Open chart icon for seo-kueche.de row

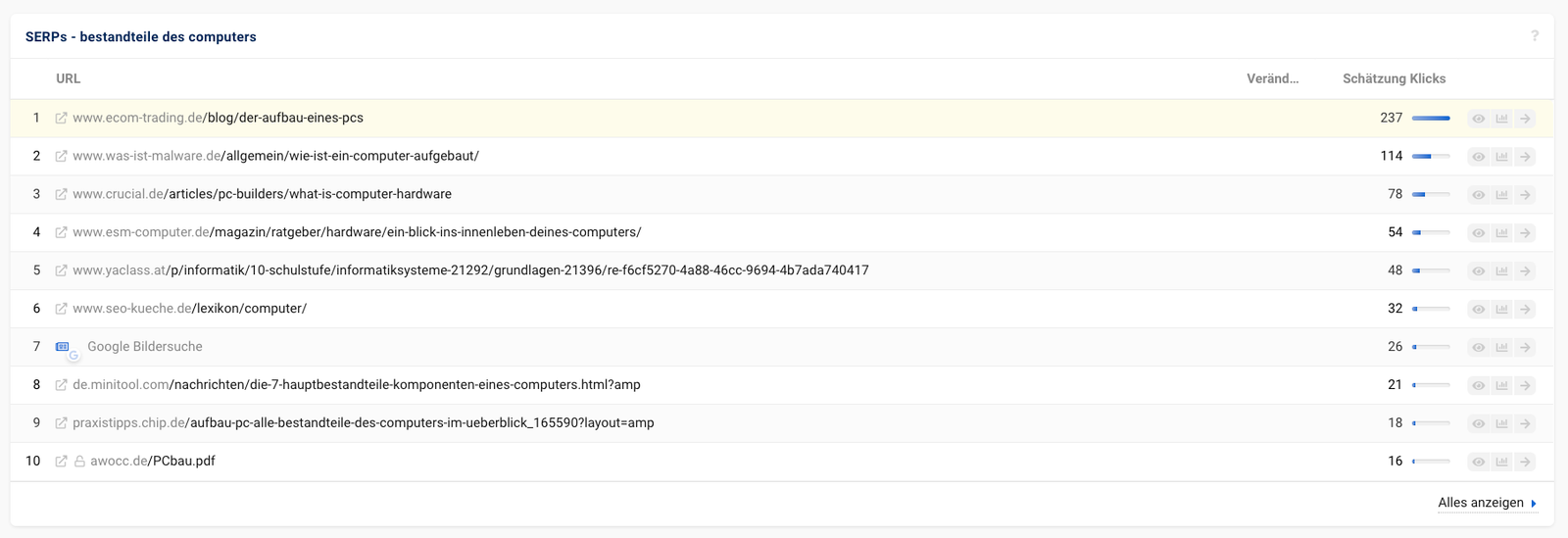point(1501,310)
